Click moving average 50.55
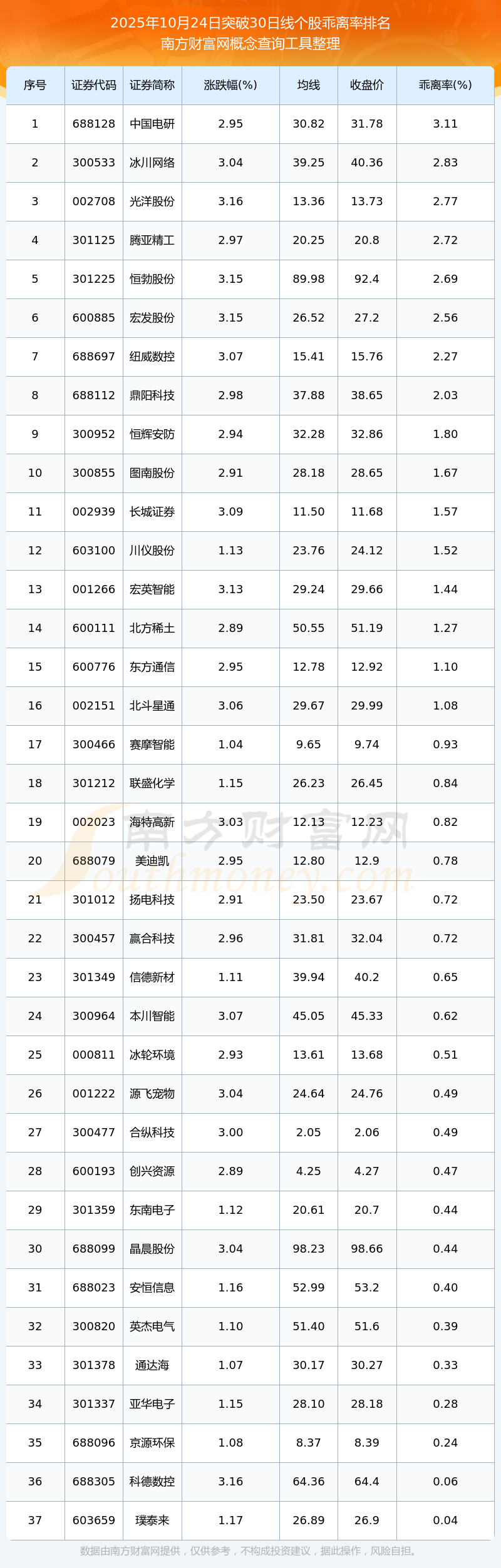 coord(309,628)
